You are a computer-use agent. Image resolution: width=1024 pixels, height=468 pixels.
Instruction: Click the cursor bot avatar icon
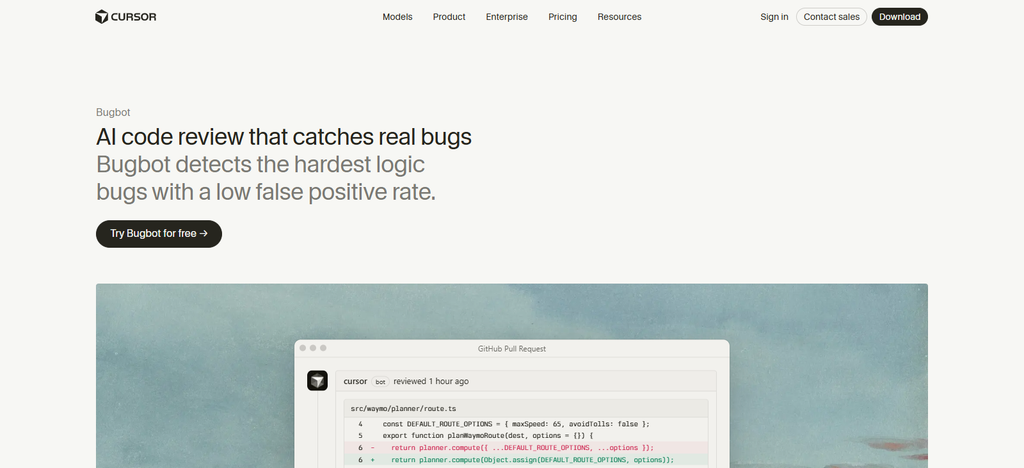[317, 381]
